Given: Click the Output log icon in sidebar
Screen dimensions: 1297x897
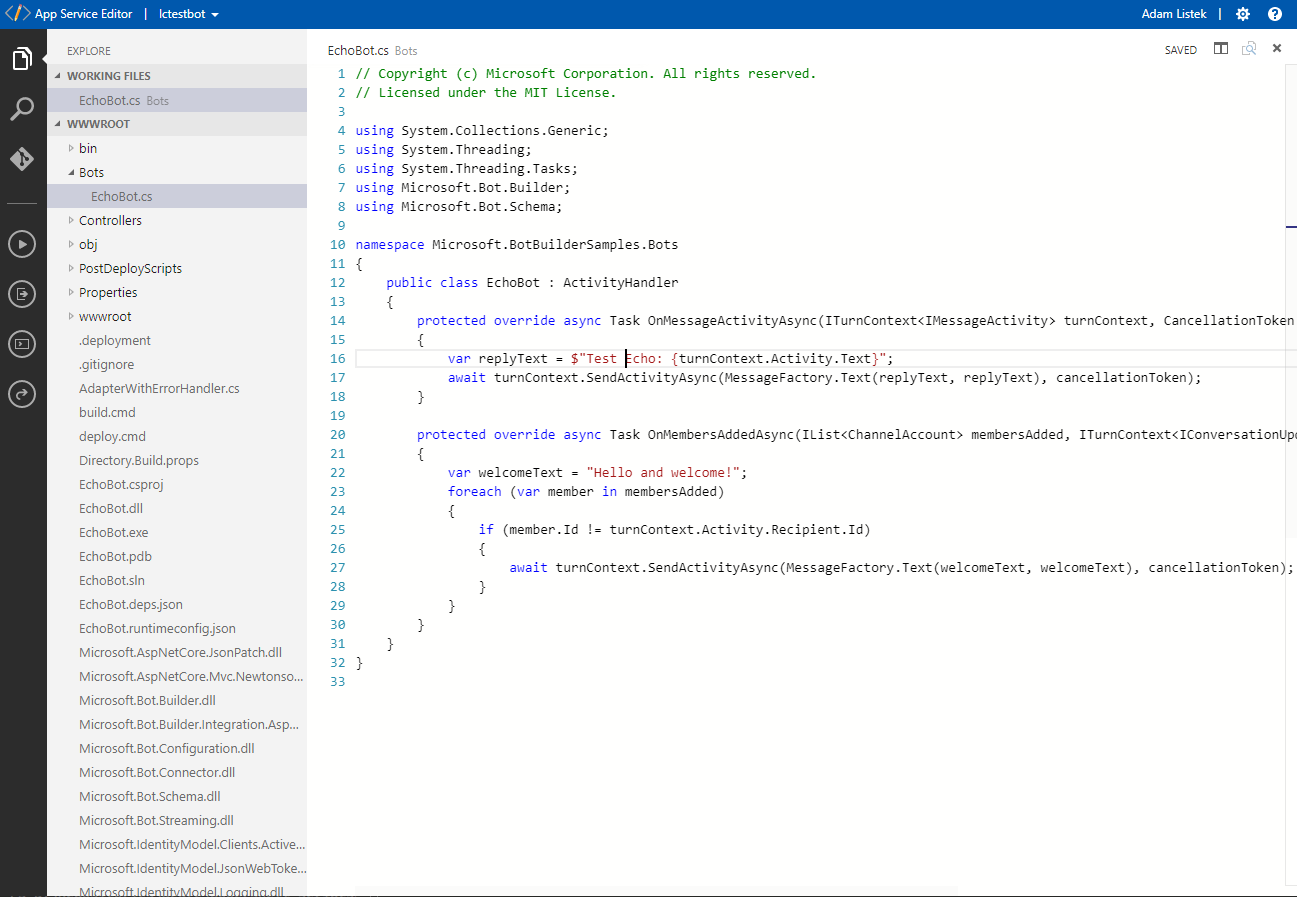Looking at the screenshot, I should (x=22, y=294).
